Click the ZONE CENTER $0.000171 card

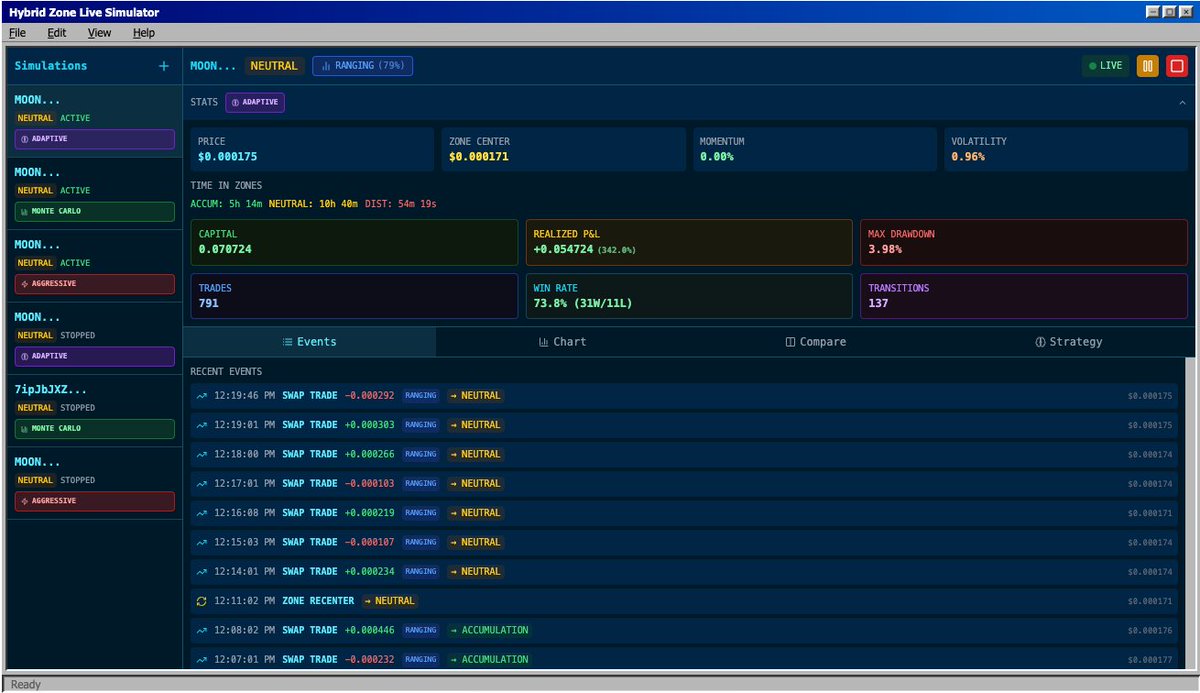[563, 149]
